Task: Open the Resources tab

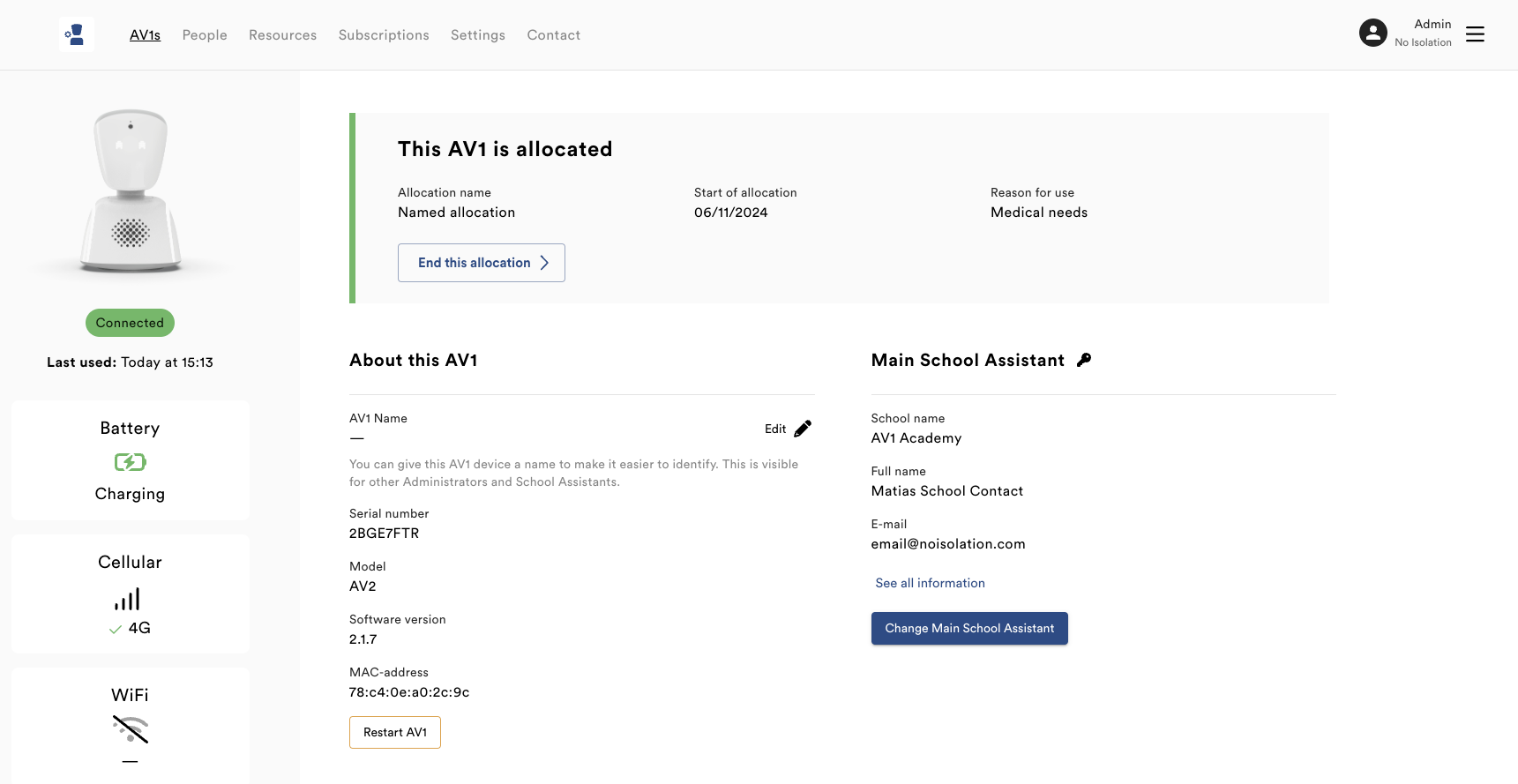Action: tap(283, 35)
